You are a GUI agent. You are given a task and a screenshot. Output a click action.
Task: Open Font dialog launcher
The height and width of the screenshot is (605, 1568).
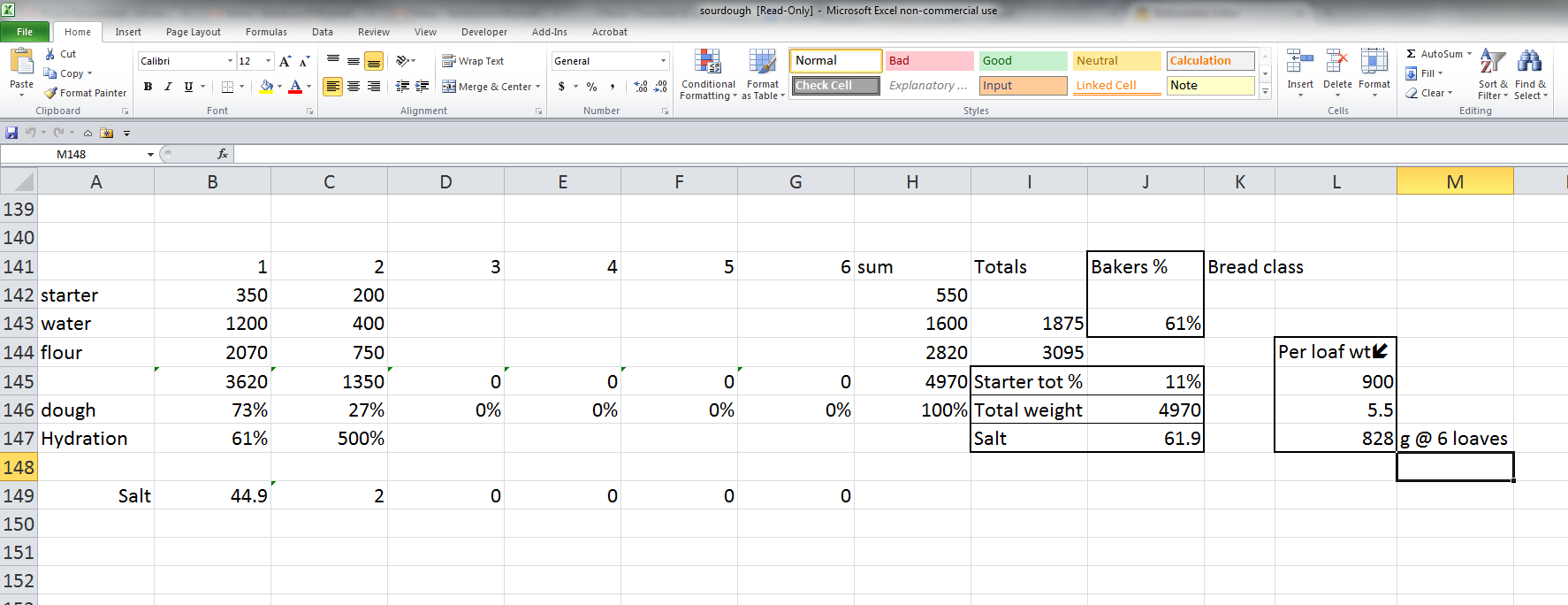click(x=309, y=111)
